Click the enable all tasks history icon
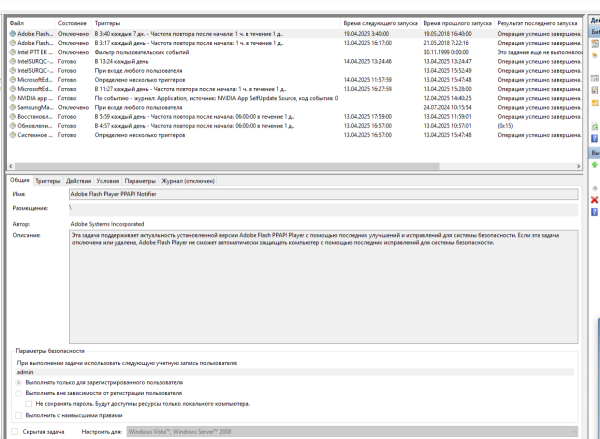 pyautogui.click(x=595, y=90)
